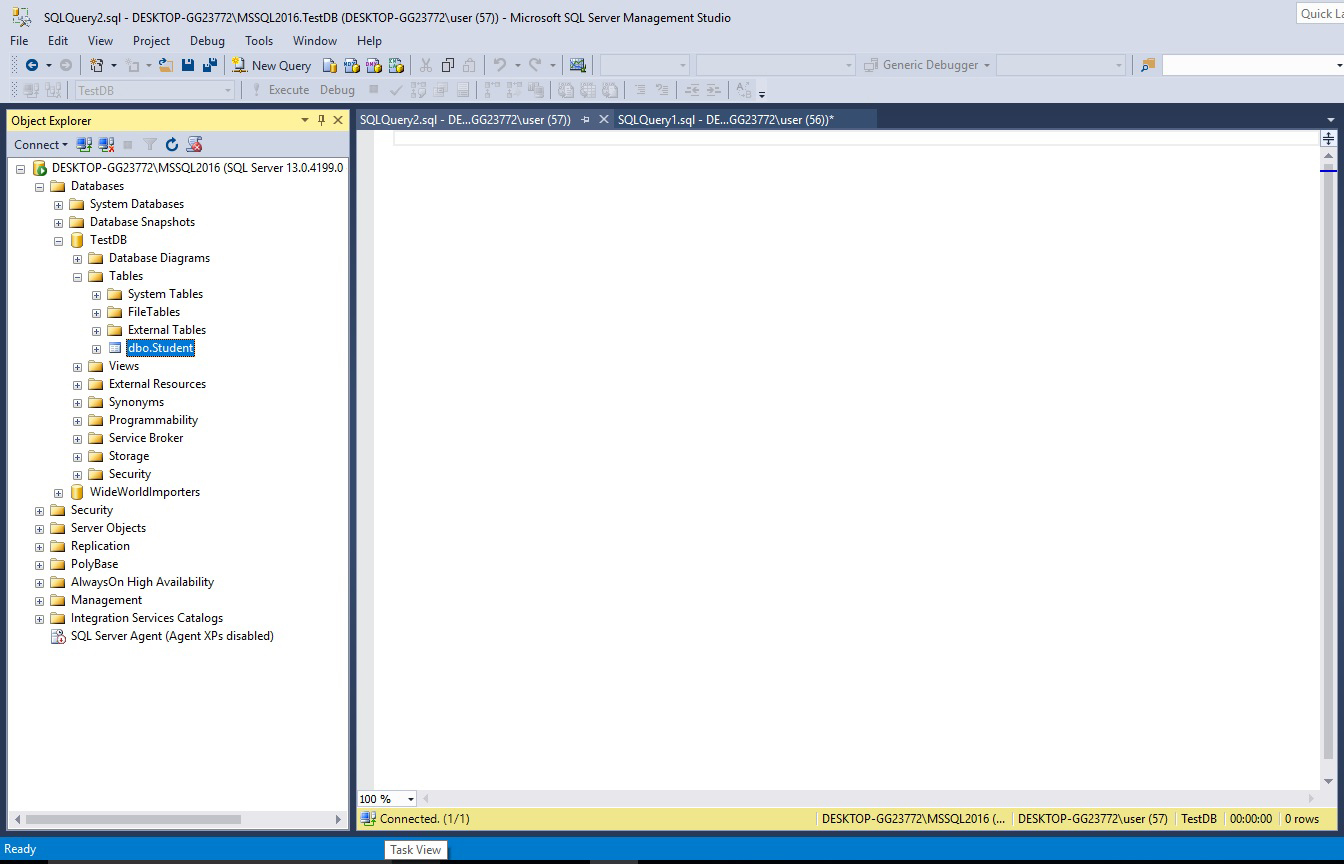This screenshot has width=1344, height=864.
Task: Open the TestDB available databases combo box
Action: pyautogui.click(x=155, y=89)
